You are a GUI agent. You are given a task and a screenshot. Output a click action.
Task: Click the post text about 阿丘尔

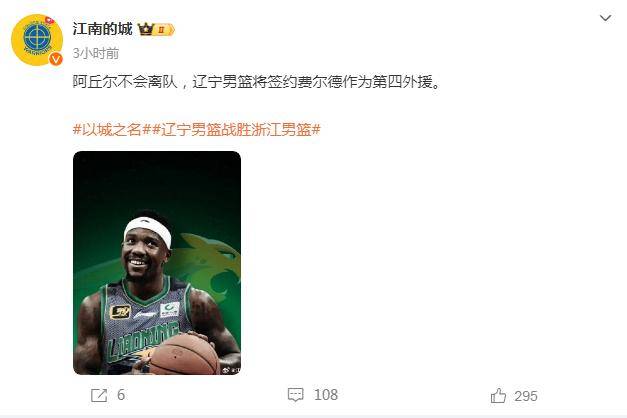point(256,82)
